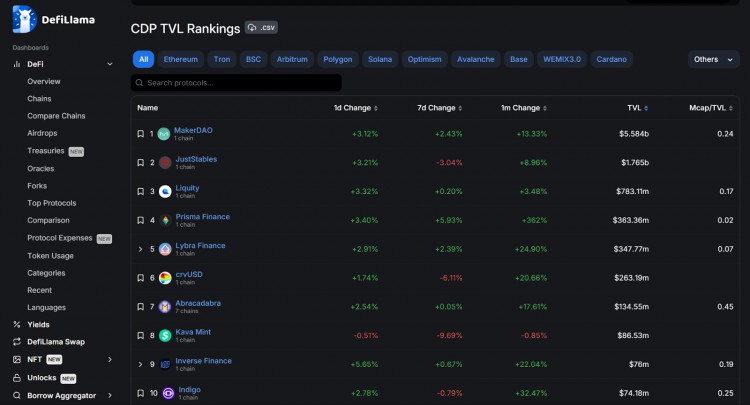Click the Liquity protocol logo
The height and width of the screenshot is (405, 750).
[x=165, y=191]
